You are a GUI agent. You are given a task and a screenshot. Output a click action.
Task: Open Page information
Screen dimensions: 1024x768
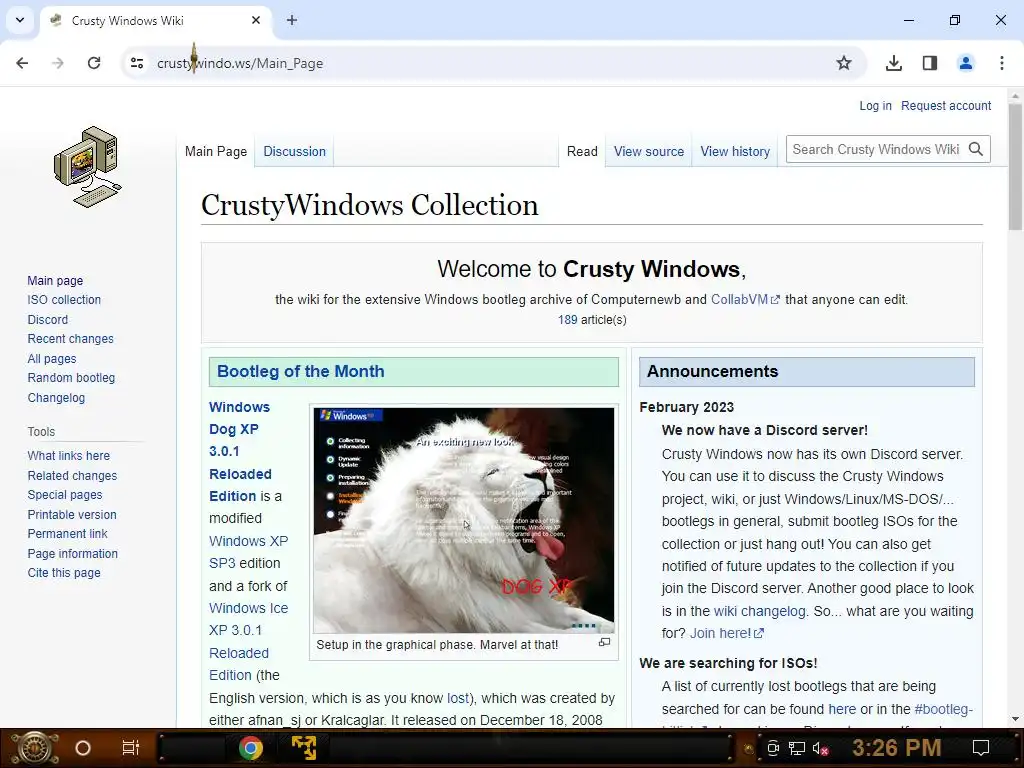tap(72, 554)
